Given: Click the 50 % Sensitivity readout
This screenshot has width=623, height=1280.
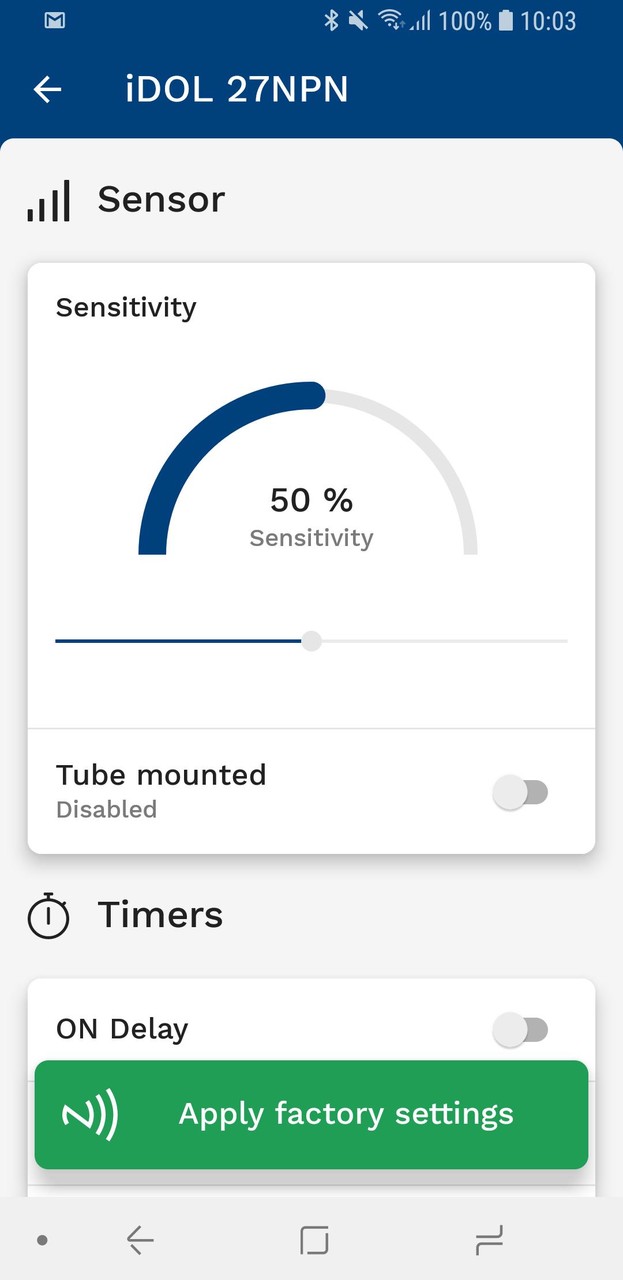Looking at the screenshot, I should click(x=311, y=515).
